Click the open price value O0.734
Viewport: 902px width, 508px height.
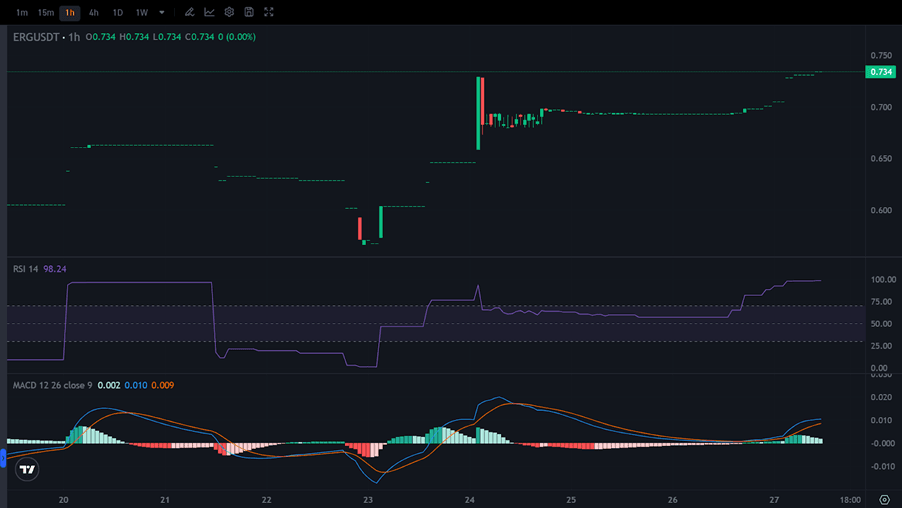click(101, 37)
